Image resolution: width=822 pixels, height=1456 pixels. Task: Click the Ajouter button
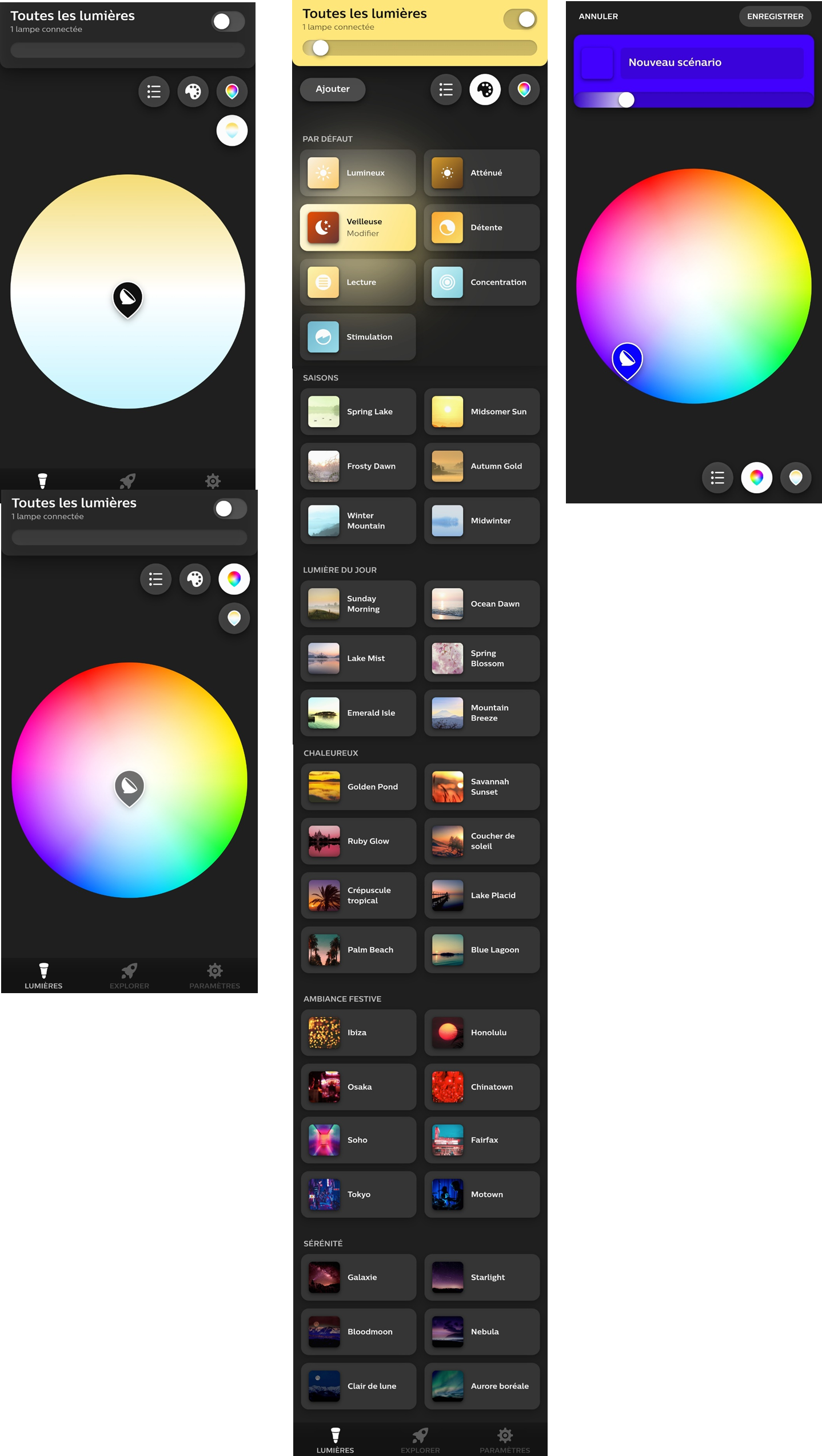[x=333, y=89]
